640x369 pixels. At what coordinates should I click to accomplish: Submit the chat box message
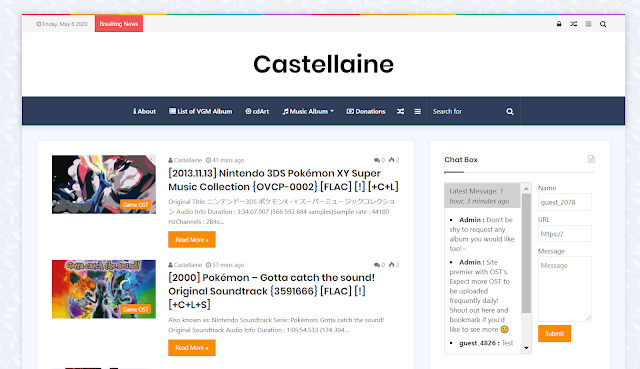click(x=554, y=333)
